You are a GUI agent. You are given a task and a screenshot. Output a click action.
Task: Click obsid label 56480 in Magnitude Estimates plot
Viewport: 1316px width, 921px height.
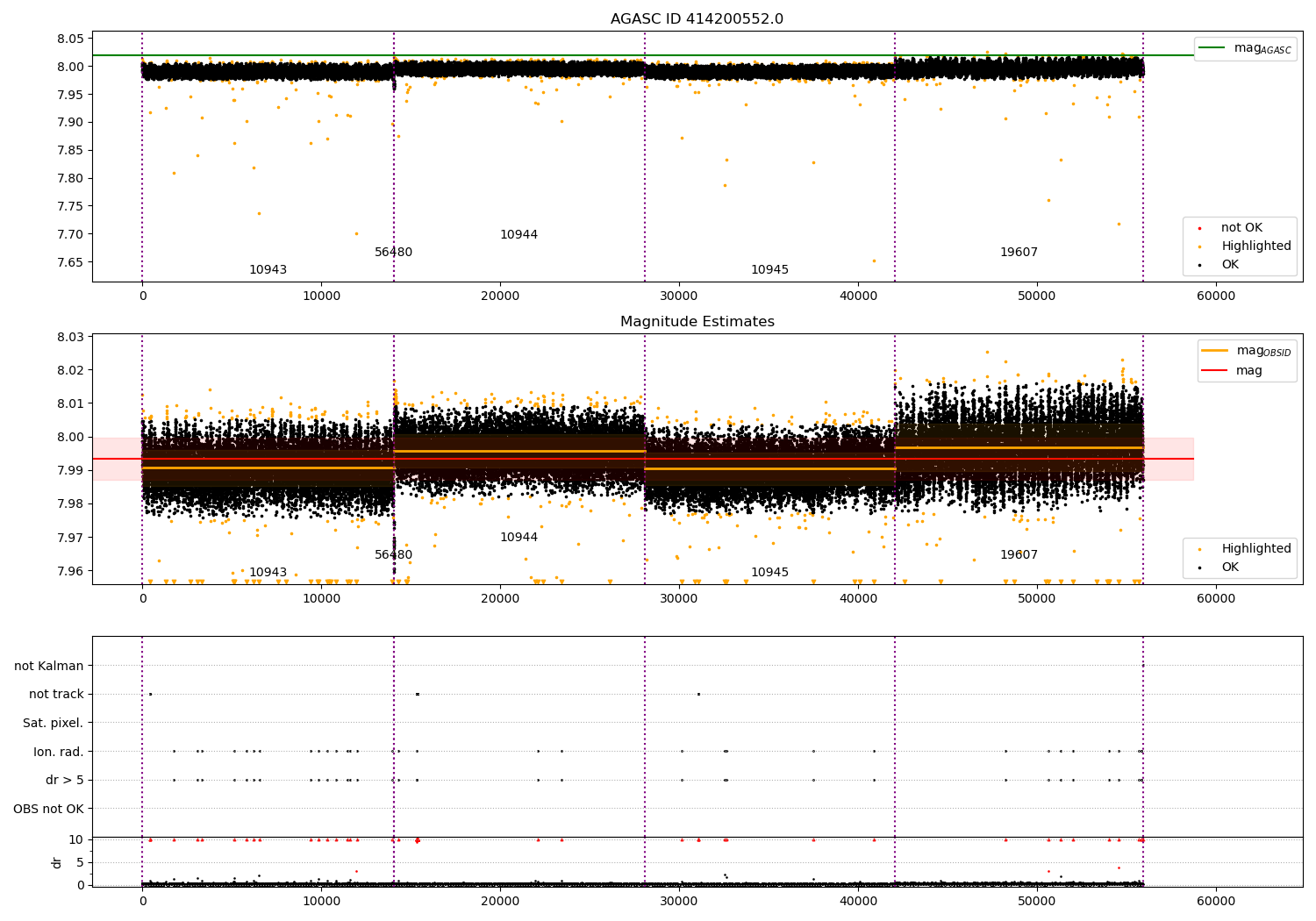tap(393, 555)
